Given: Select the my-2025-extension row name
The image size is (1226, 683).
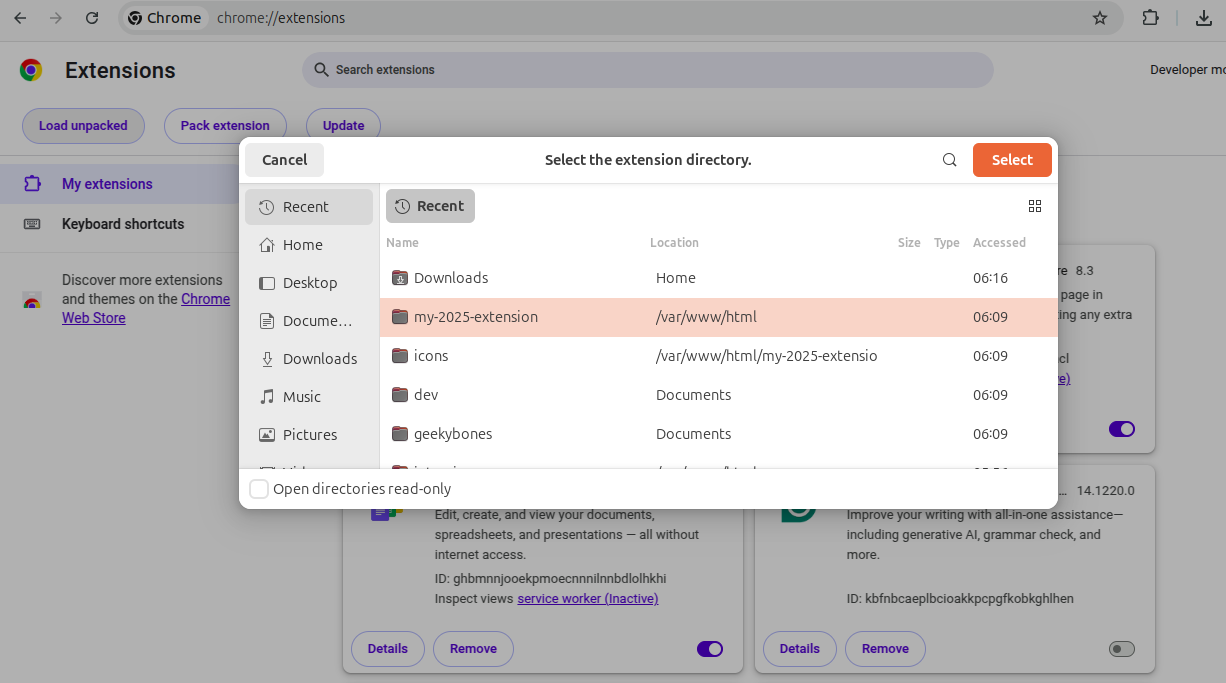Looking at the screenshot, I should click(476, 317).
